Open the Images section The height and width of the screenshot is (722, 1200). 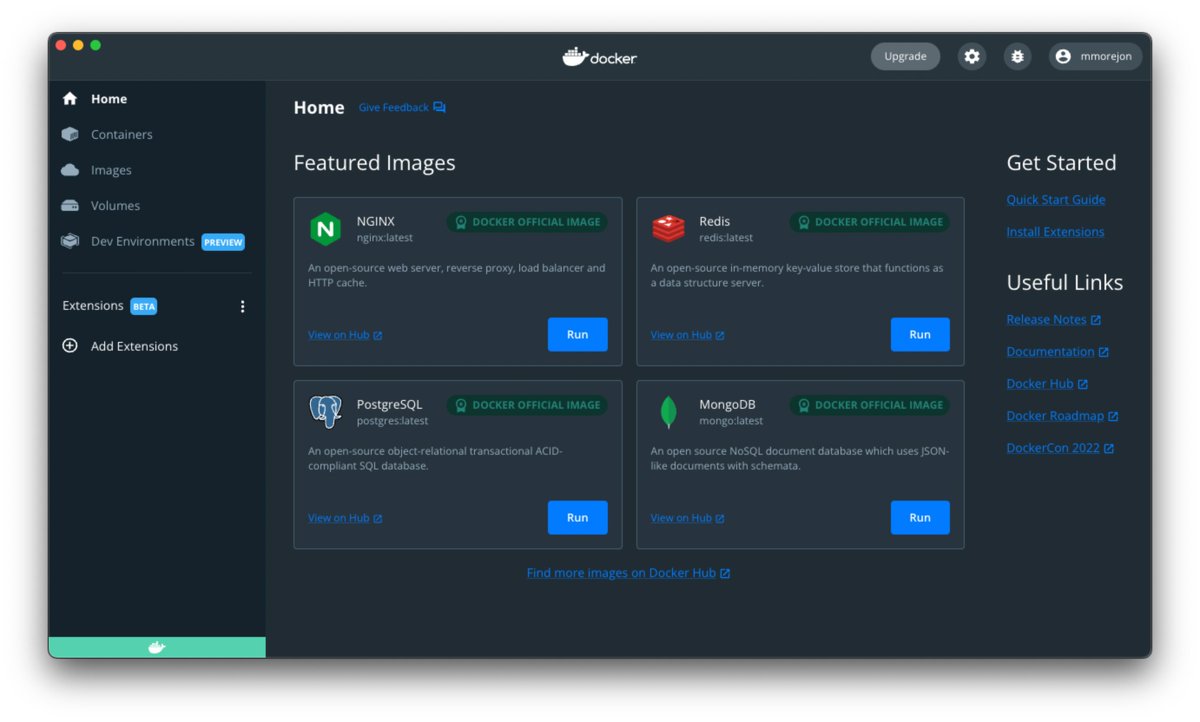coord(157,170)
